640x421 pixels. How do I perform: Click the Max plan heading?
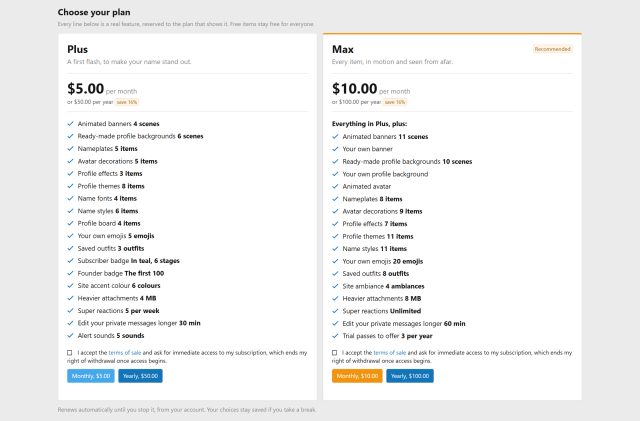(x=343, y=49)
